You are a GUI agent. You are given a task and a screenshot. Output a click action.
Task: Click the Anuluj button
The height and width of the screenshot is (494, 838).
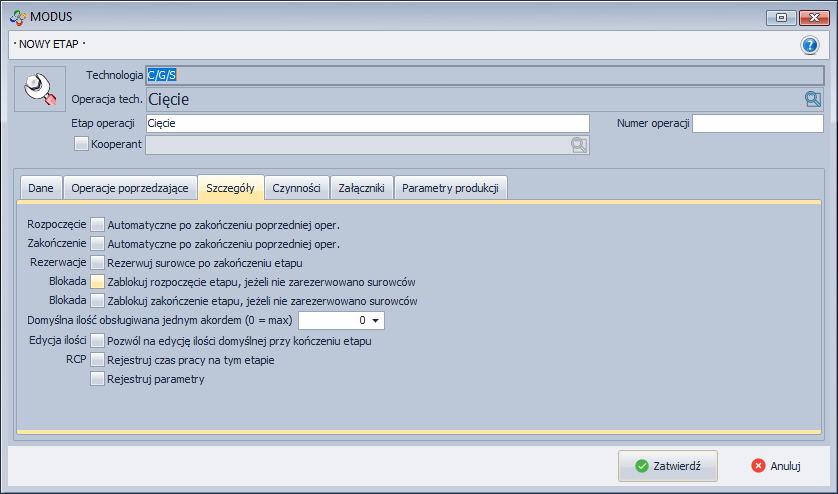coord(776,465)
